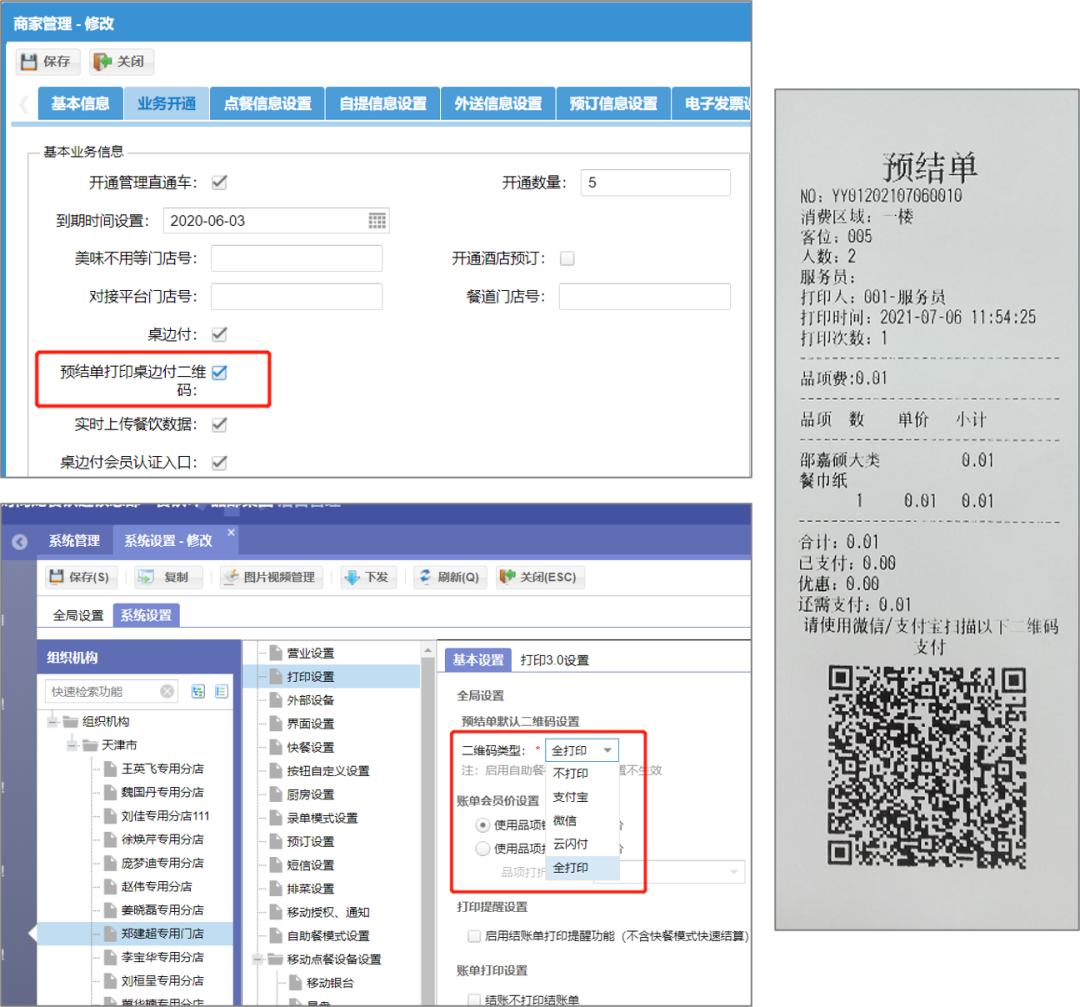
Task: Click the 关闭 close button in 商家管理 window
Action: click(x=121, y=62)
